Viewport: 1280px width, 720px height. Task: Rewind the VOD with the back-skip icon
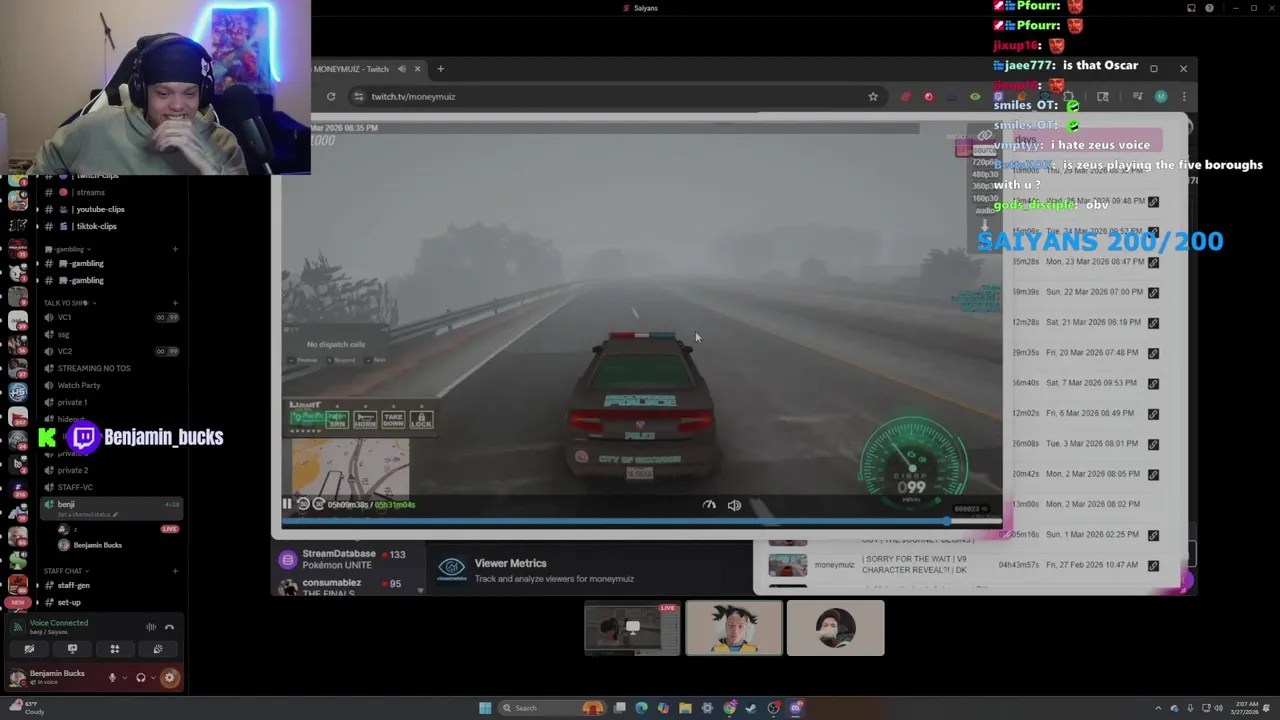pos(303,504)
